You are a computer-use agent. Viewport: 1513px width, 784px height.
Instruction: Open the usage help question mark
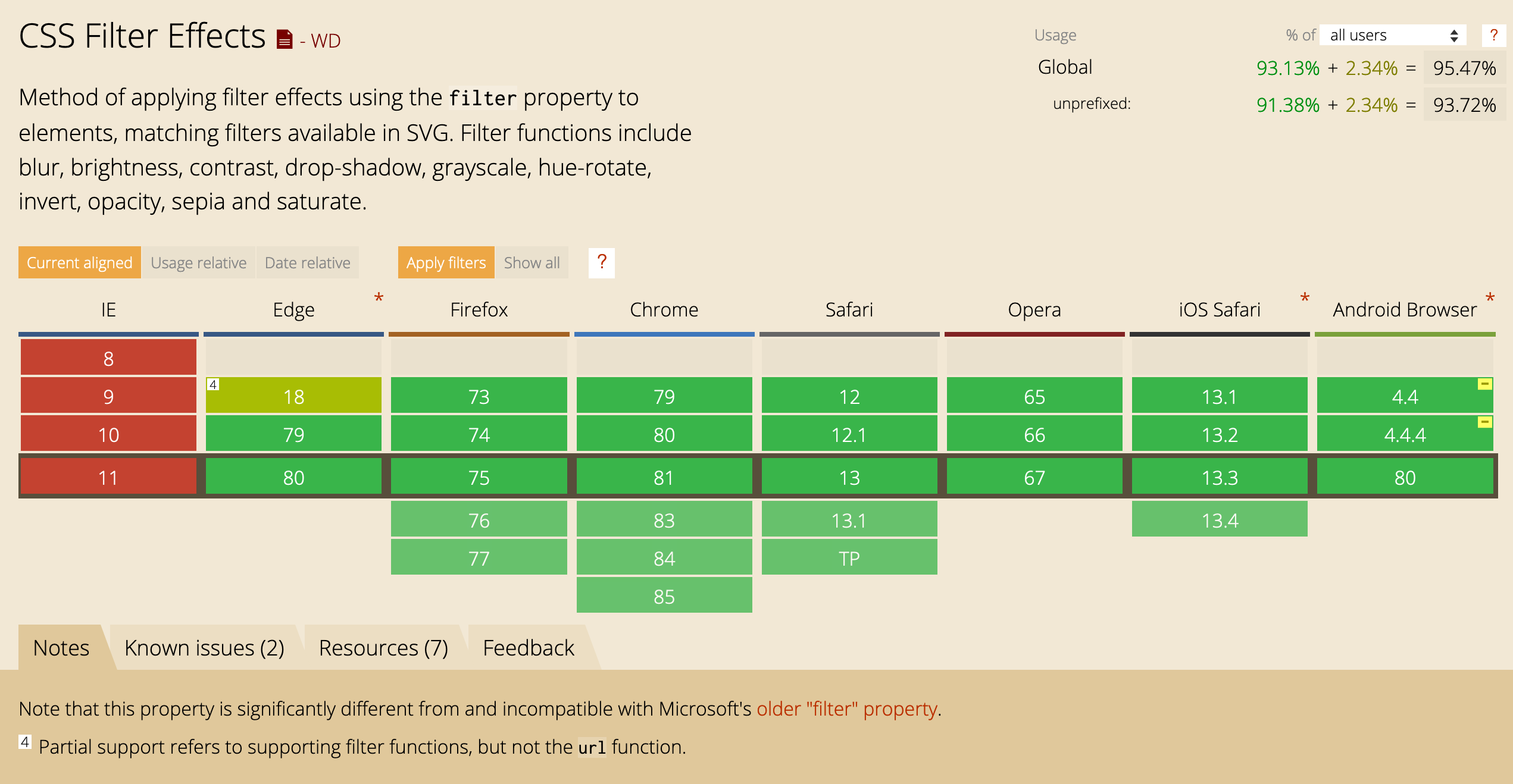[1493, 35]
